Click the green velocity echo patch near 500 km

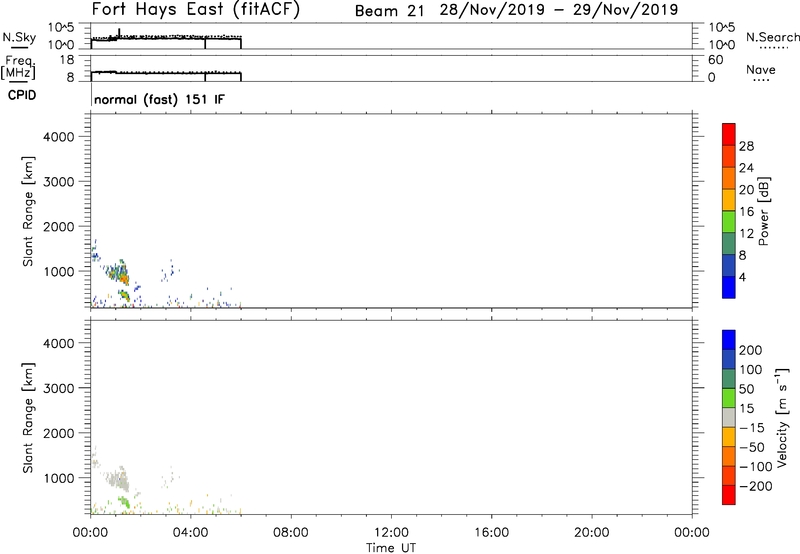pos(124,501)
